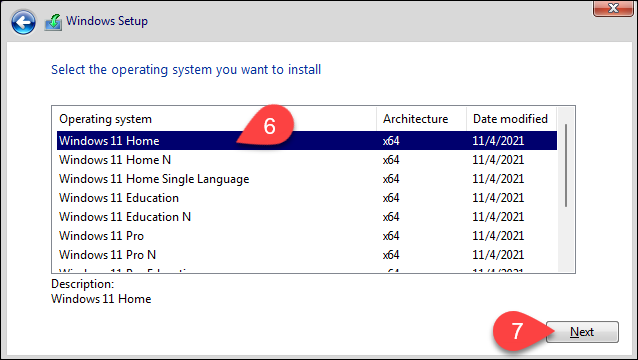Click the Windows Setup icon in title bar
Image resolution: width=638 pixels, height=360 pixels.
(x=53, y=22)
